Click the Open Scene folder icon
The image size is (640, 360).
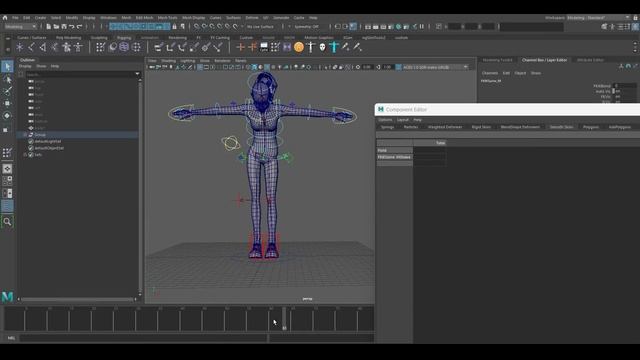56,27
